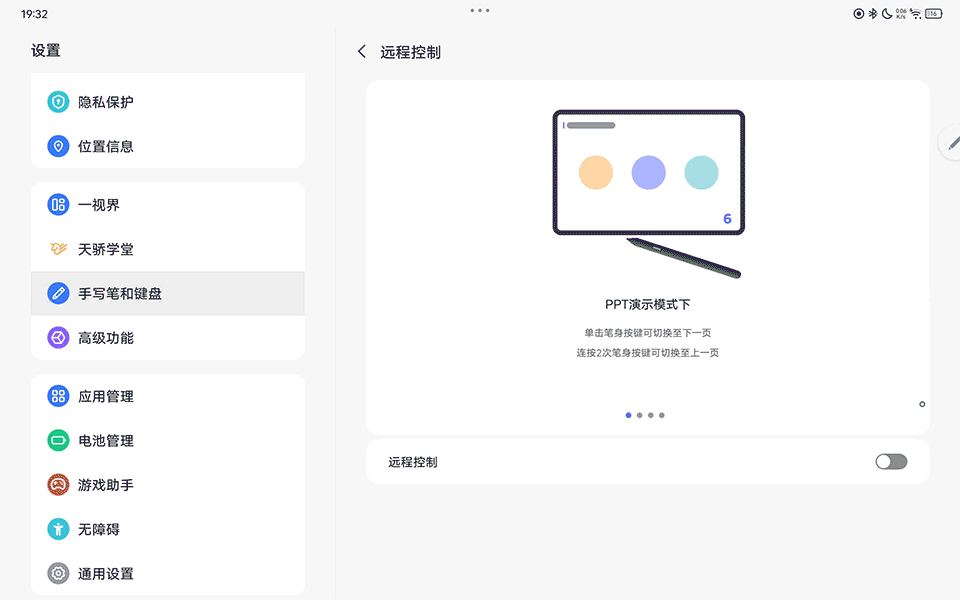
Task: Tap the 天骄学堂 icon
Action: pos(58,249)
